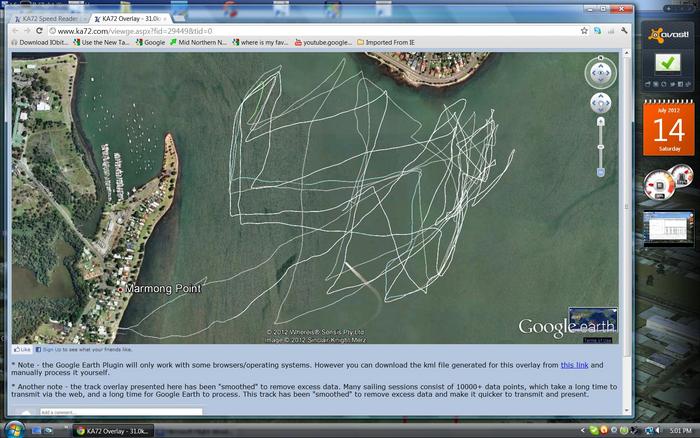Screen dimensions: 700x438
Task: Click the Google Earth look-around compass control
Action: [600, 72]
